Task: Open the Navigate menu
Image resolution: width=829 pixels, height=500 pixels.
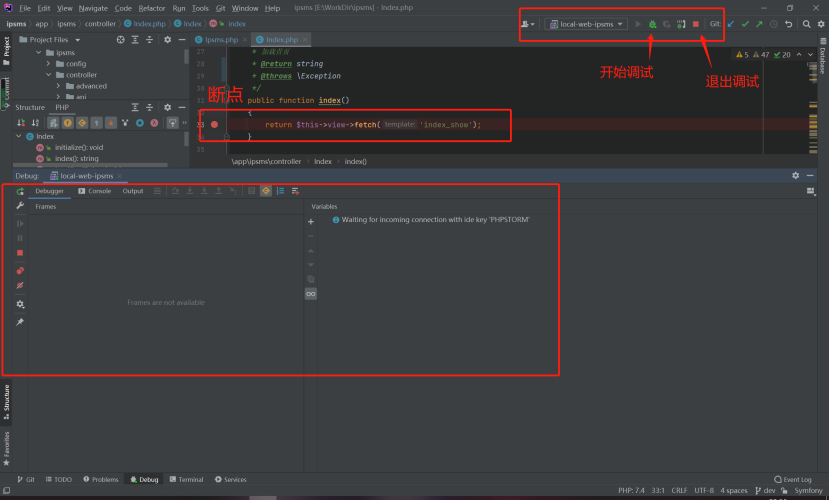Action: tap(93, 8)
